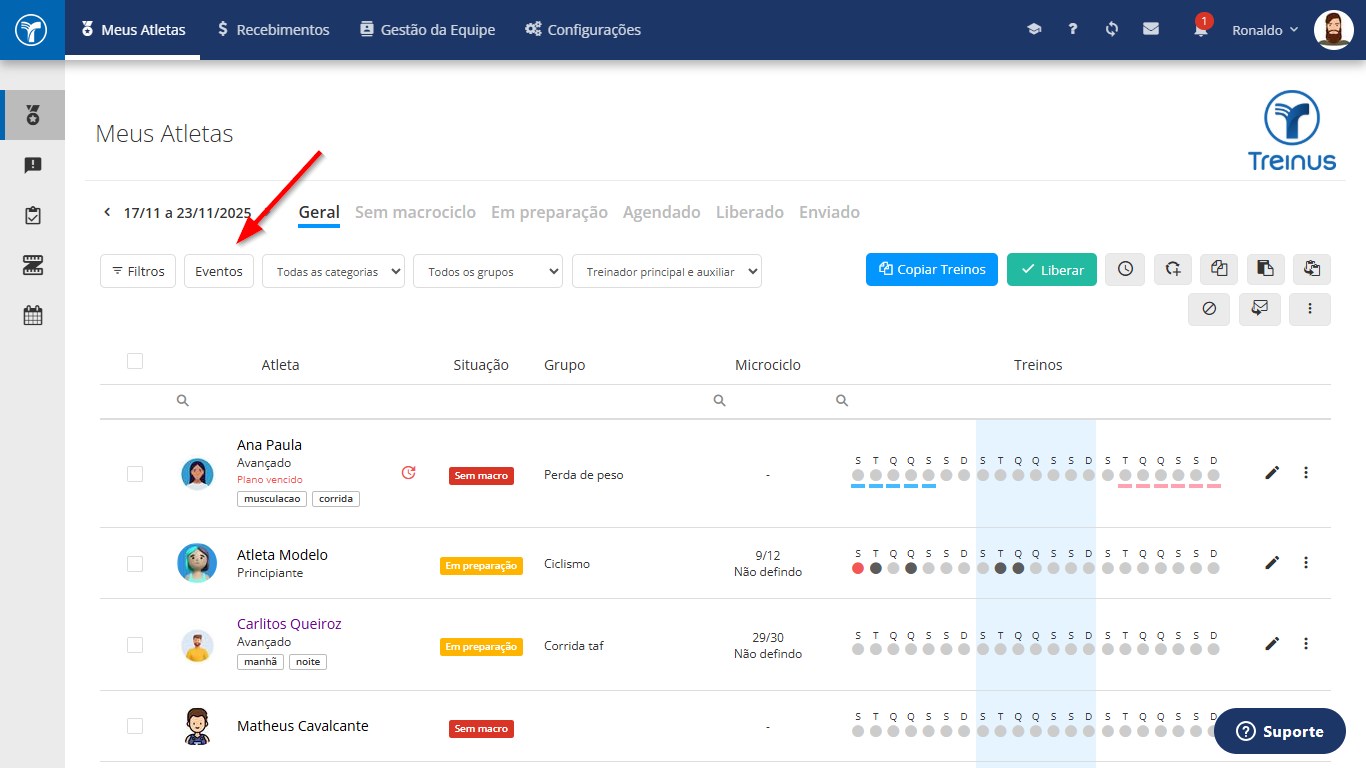This screenshot has height=768, width=1366.
Task: Check Ana Paula's row checkbox
Action: (x=135, y=474)
